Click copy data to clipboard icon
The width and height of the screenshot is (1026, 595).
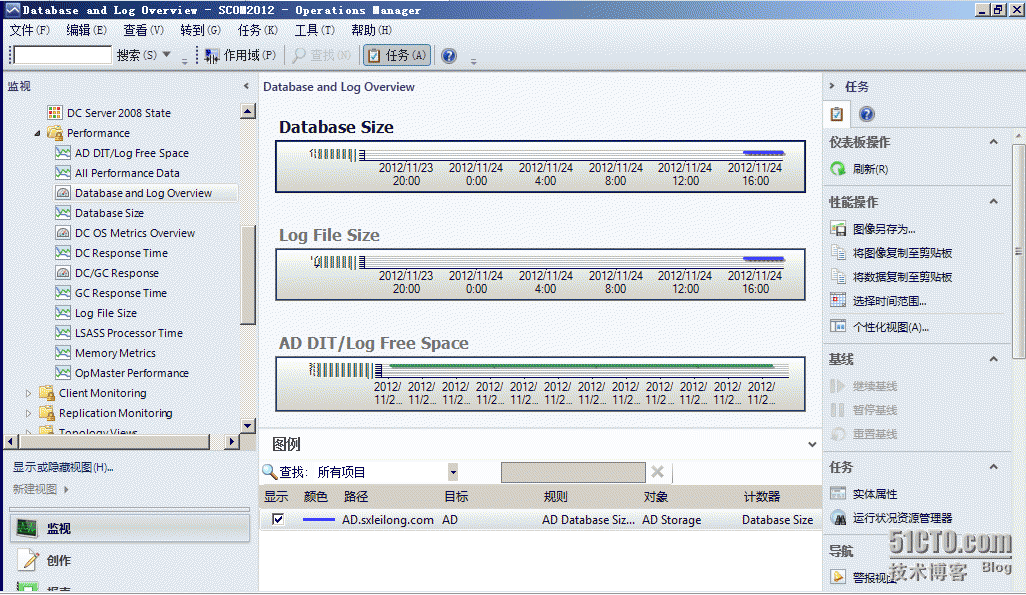[838, 276]
